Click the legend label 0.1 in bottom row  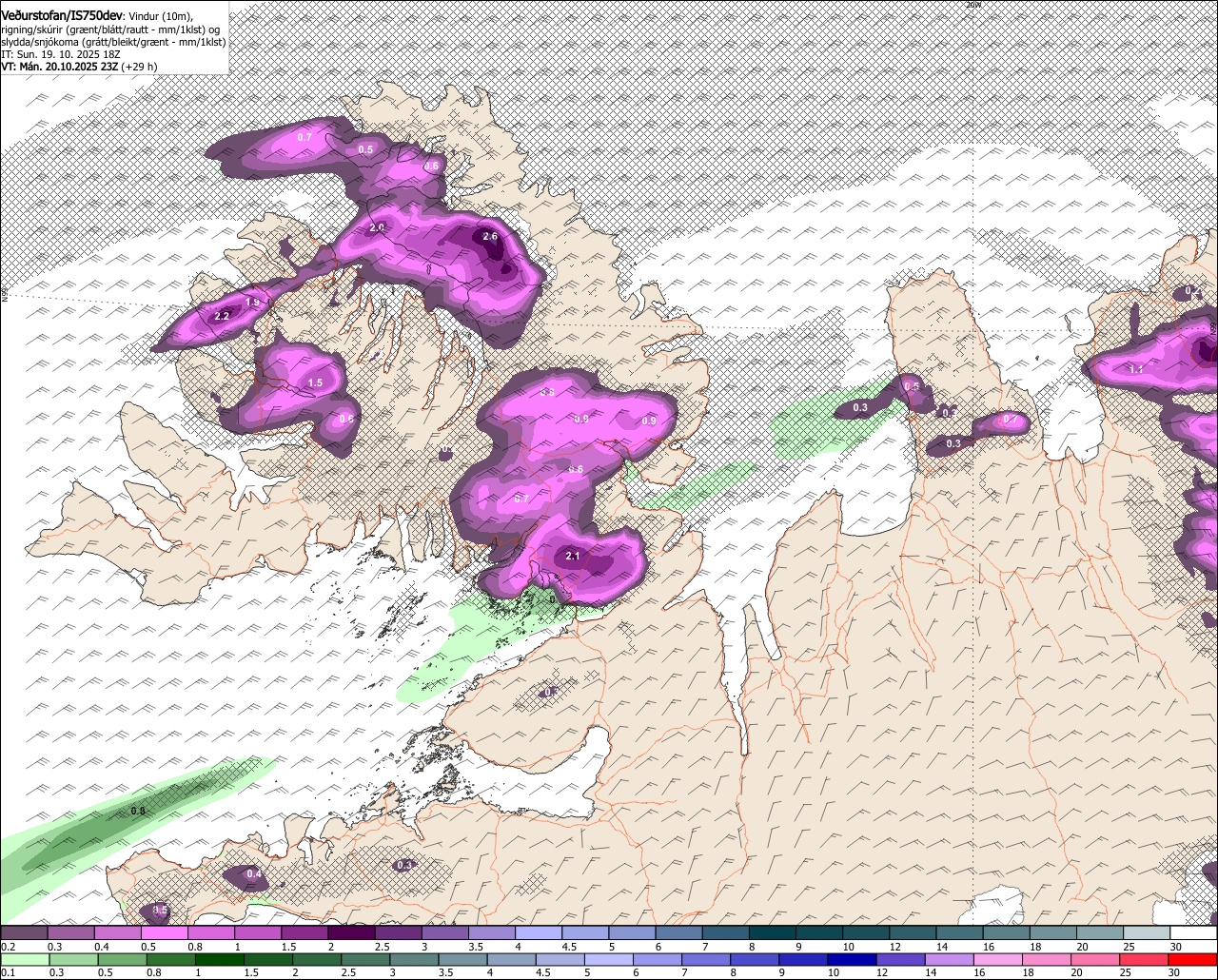click(7, 972)
